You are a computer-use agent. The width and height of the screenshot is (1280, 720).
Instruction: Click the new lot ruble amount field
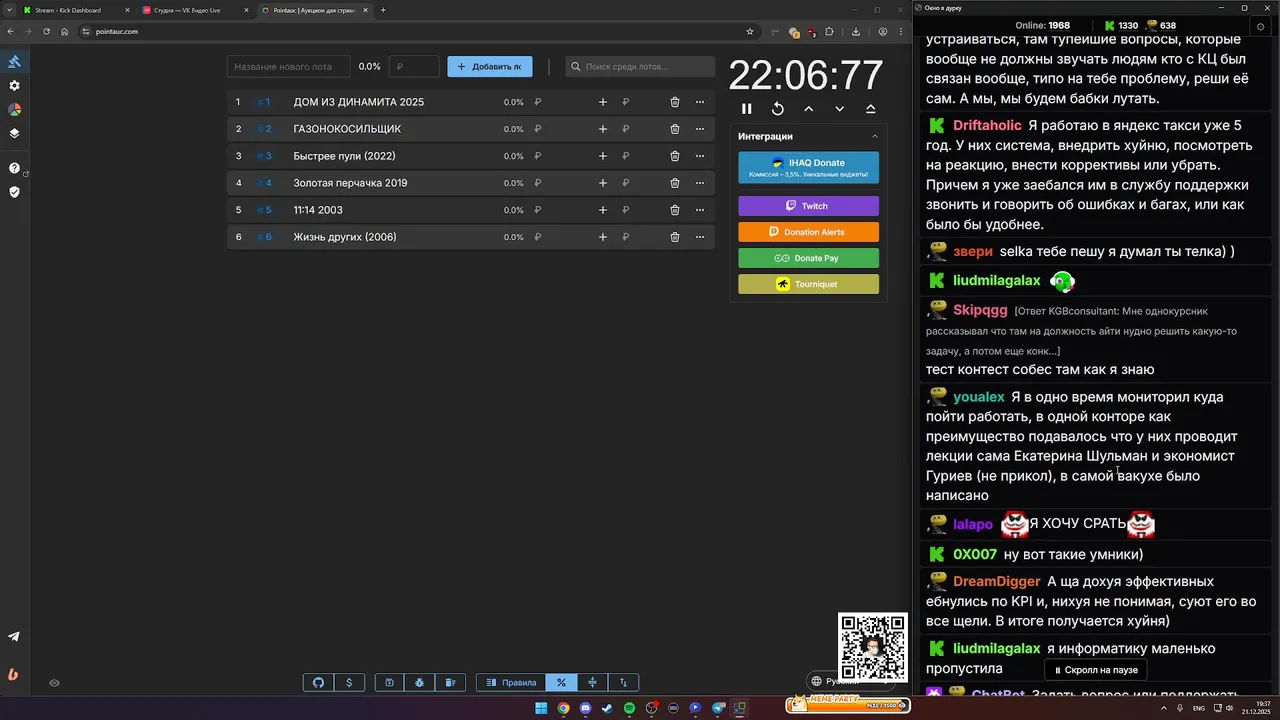(x=414, y=67)
